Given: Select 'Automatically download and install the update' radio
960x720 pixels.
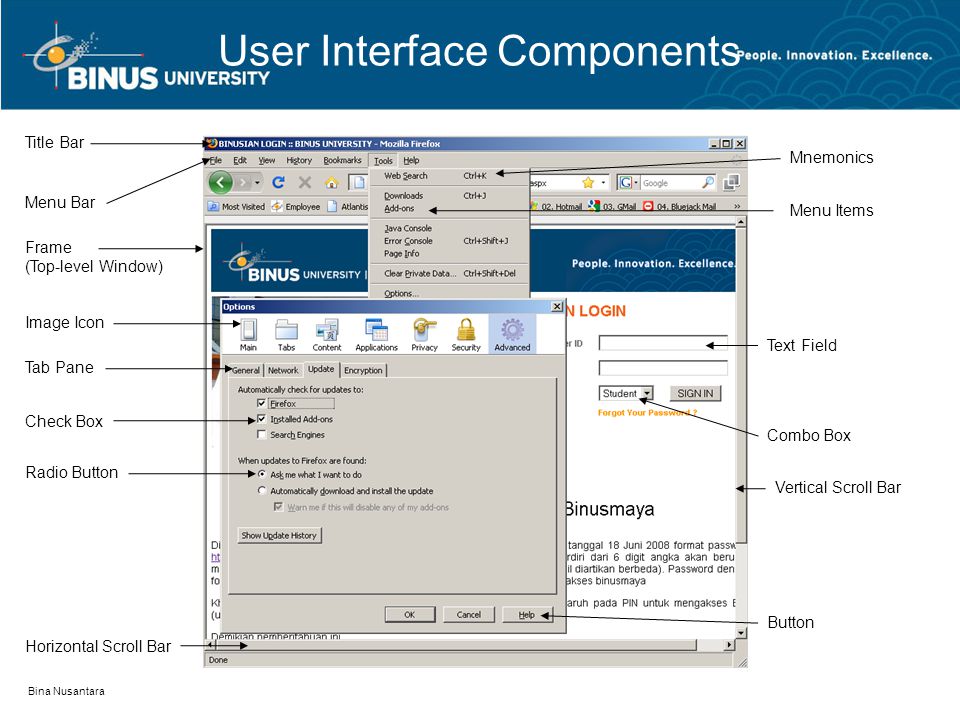Looking at the screenshot, I should tap(262, 490).
